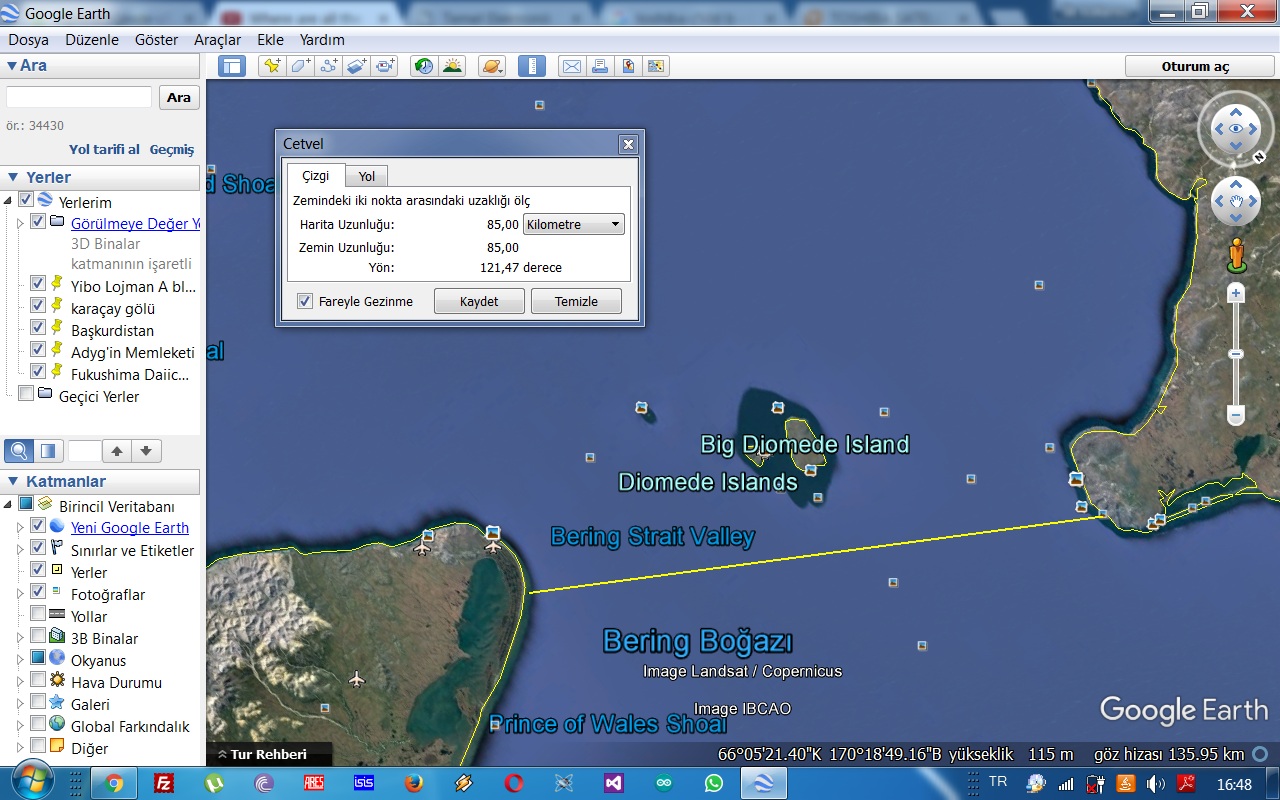Image resolution: width=1280 pixels, height=800 pixels.
Task: Open the Yardım menu
Action: click(x=322, y=40)
